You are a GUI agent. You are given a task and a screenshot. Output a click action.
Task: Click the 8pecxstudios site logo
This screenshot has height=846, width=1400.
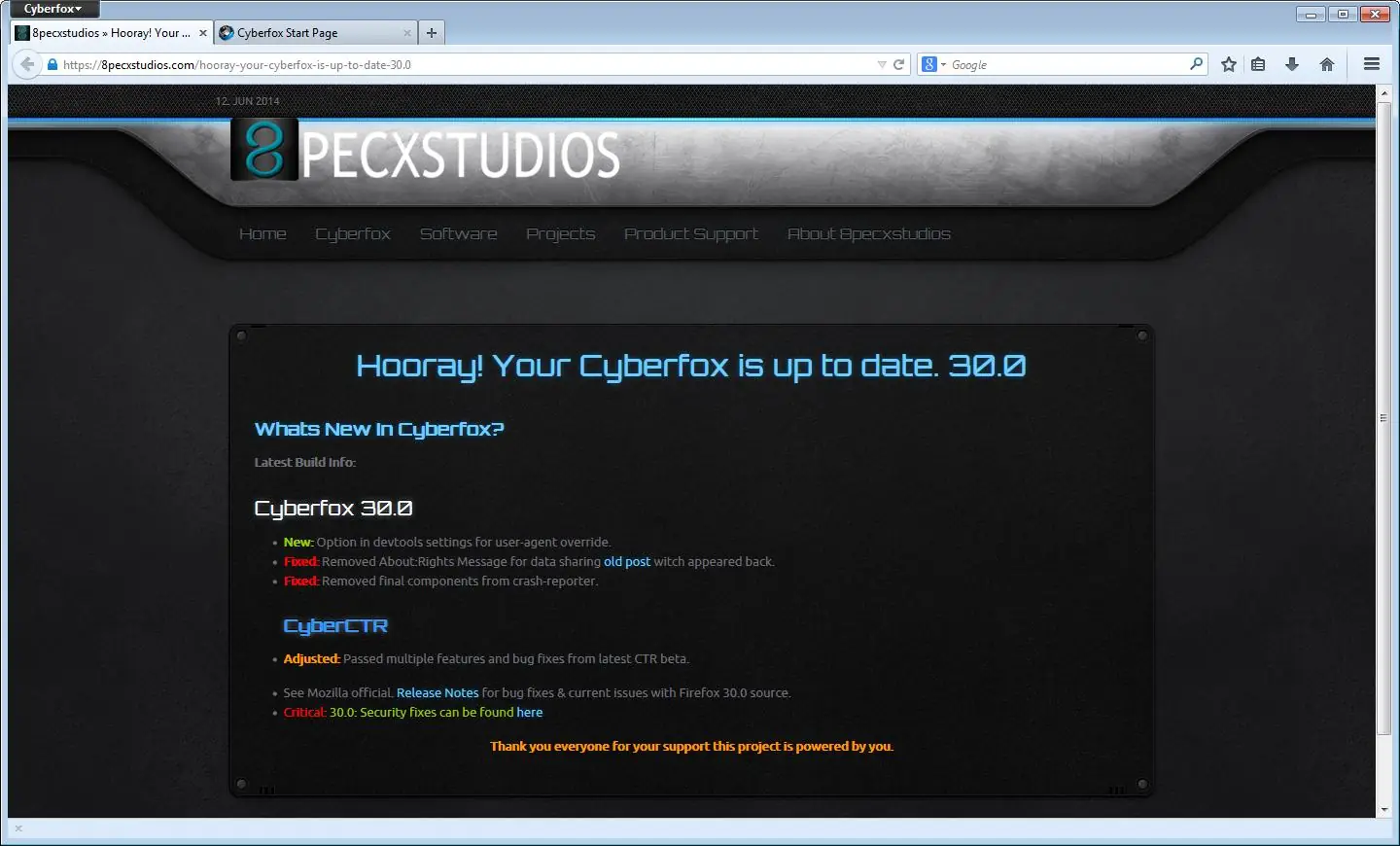(426, 151)
